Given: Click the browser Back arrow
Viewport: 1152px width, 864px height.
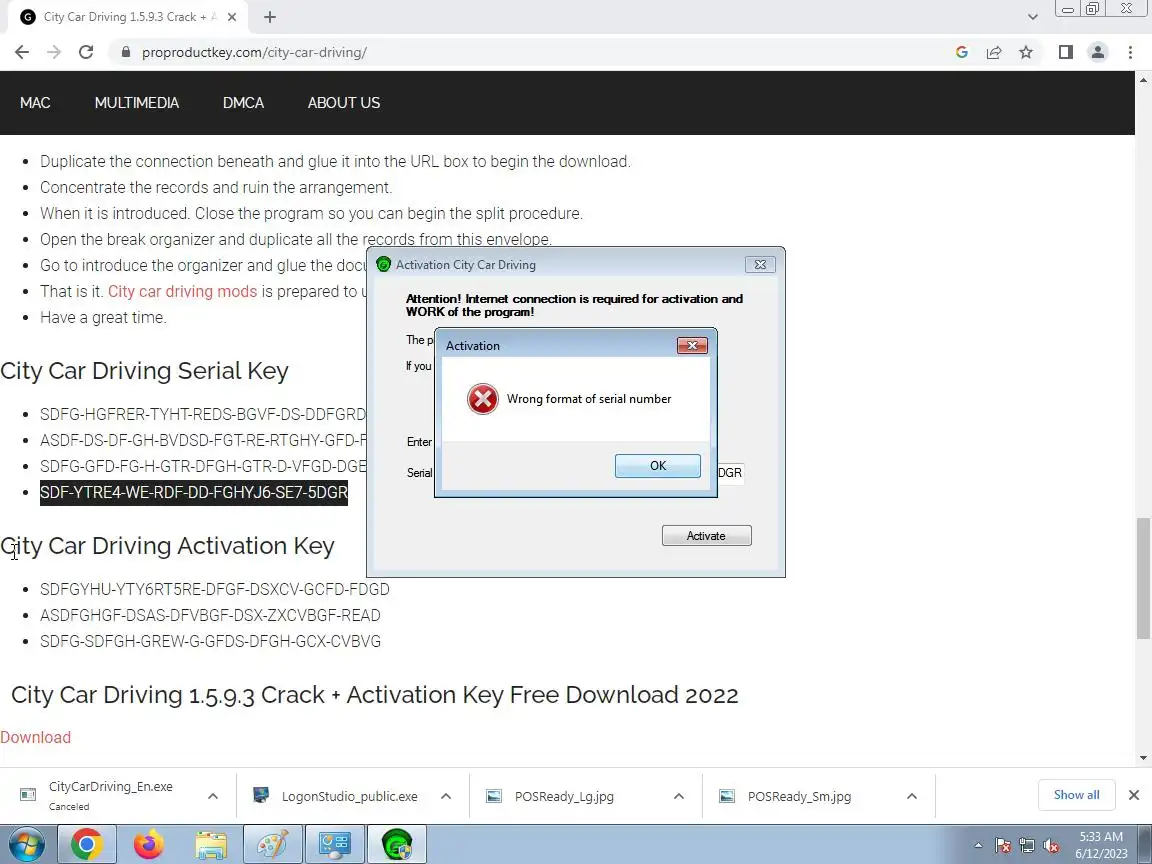Looking at the screenshot, I should (x=21, y=52).
